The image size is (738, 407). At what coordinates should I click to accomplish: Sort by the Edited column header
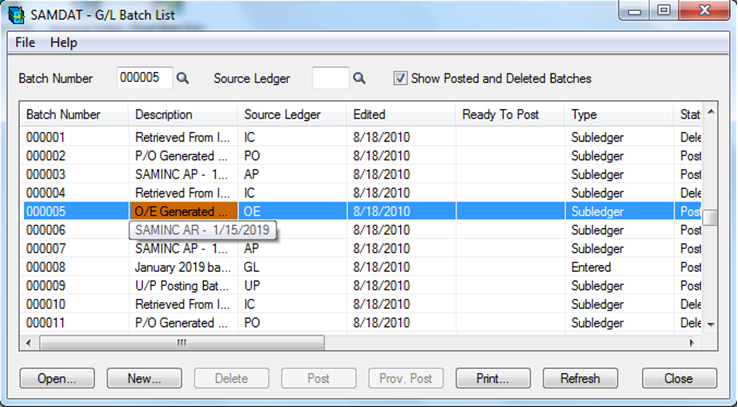(x=401, y=114)
